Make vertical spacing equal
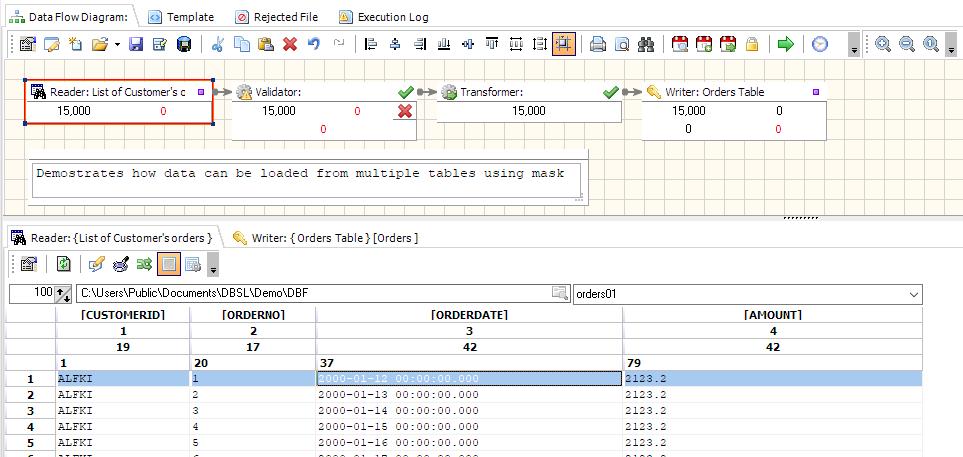963x457 pixels. click(x=540, y=44)
